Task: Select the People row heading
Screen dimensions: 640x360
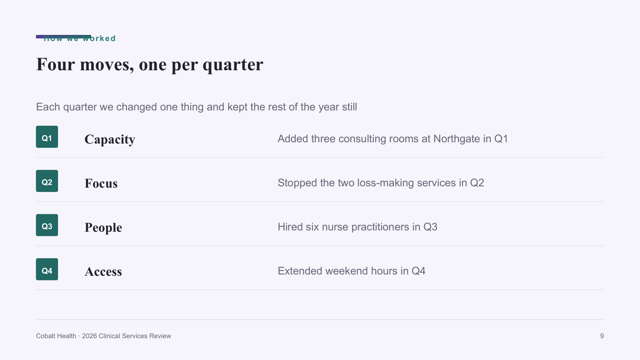Action: [103, 227]
